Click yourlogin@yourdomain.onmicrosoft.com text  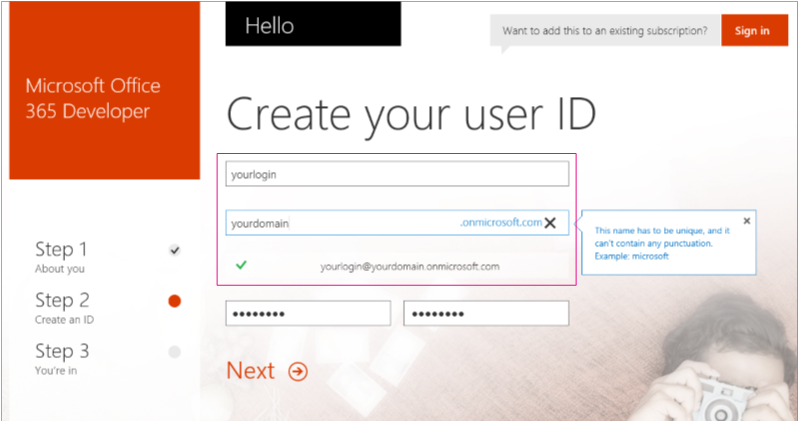410,267
